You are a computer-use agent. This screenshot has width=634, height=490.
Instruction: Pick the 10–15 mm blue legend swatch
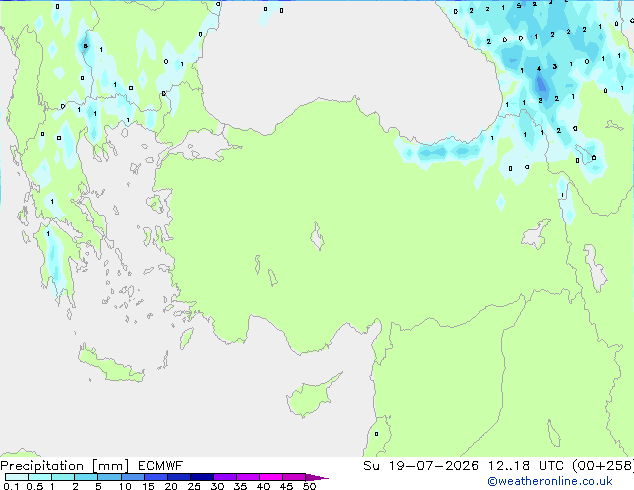(x=132, y=477)
